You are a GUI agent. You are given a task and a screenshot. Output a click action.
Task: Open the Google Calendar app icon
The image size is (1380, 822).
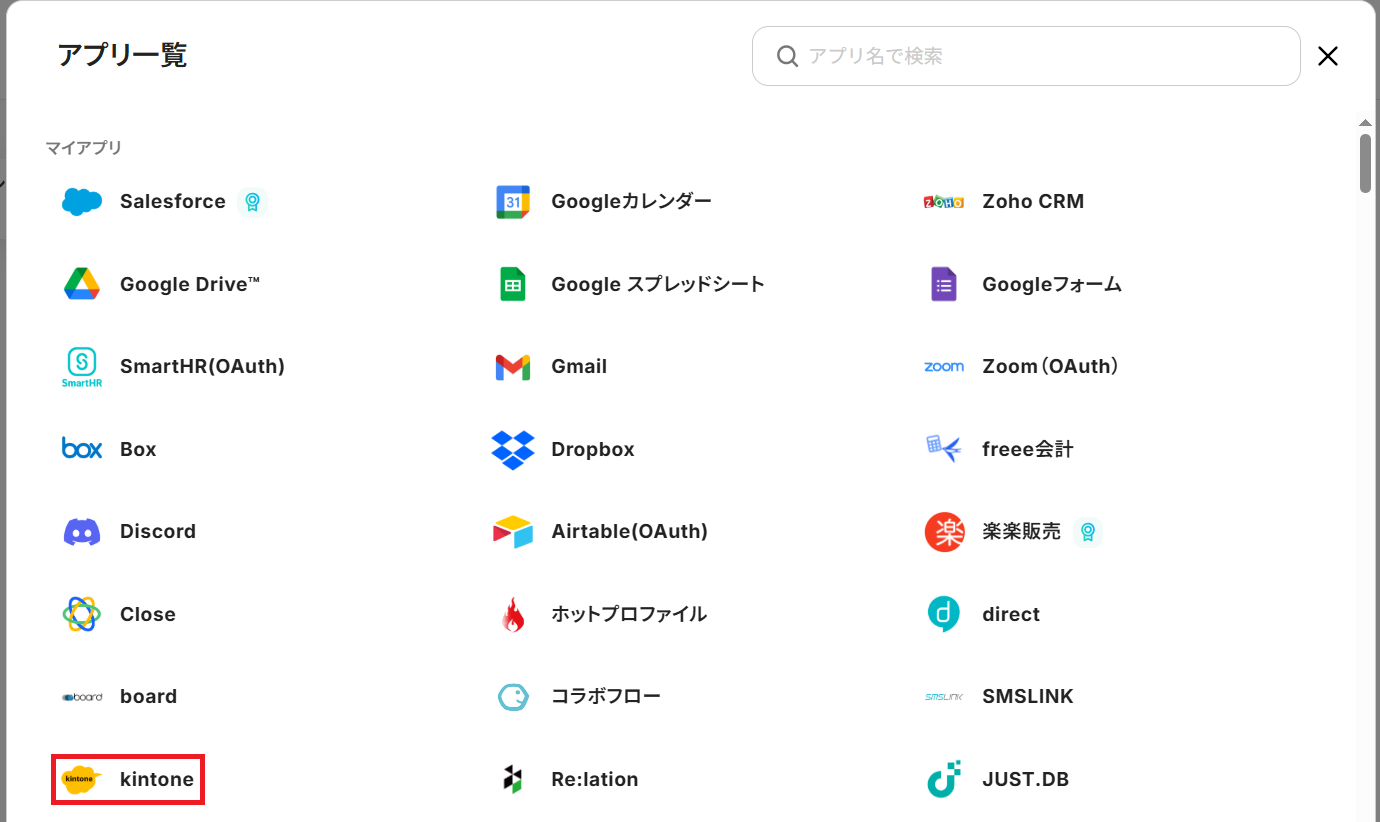[x=513, y=202]
